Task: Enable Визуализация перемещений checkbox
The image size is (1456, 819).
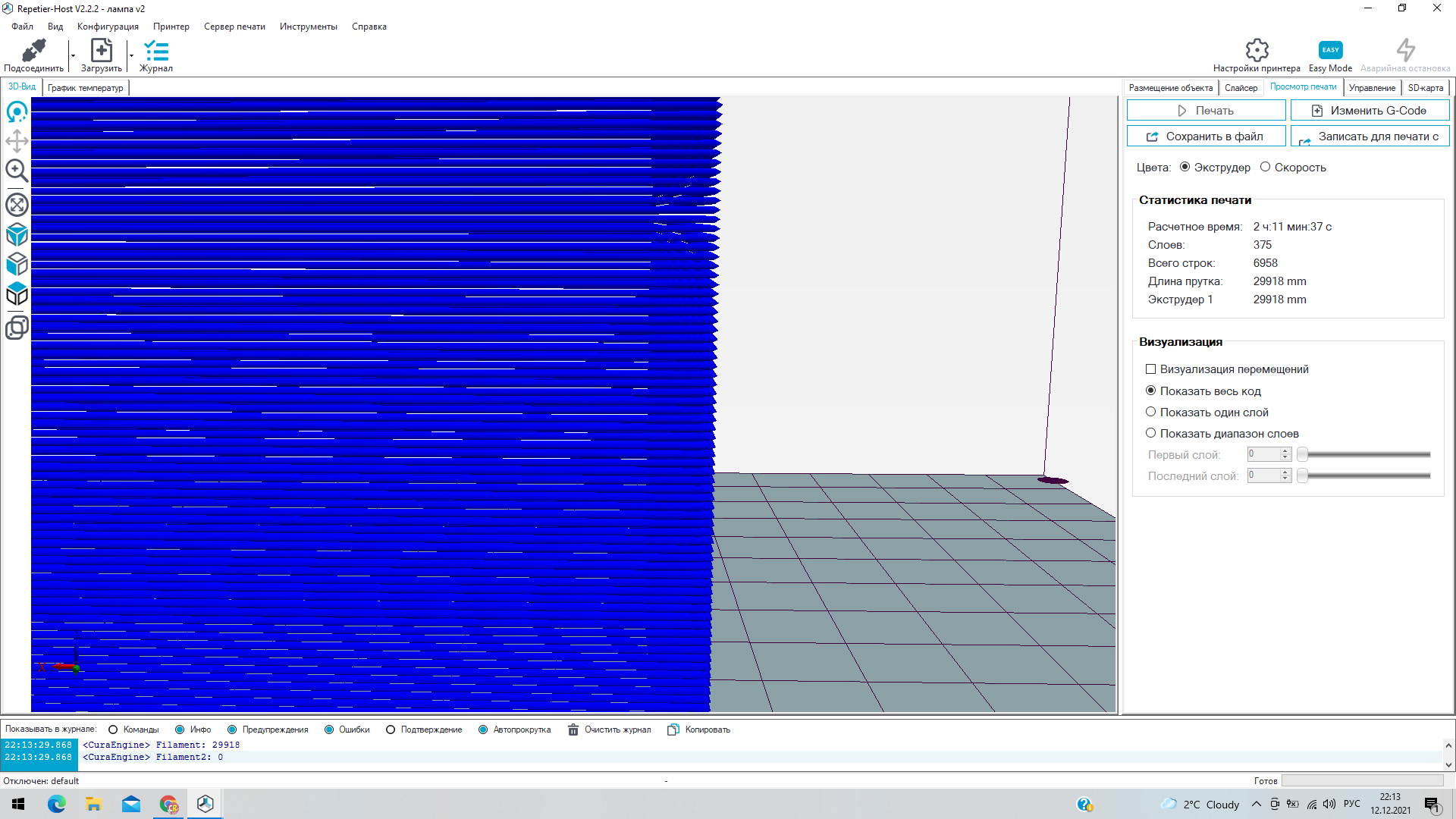Action: click(1150, 369)
